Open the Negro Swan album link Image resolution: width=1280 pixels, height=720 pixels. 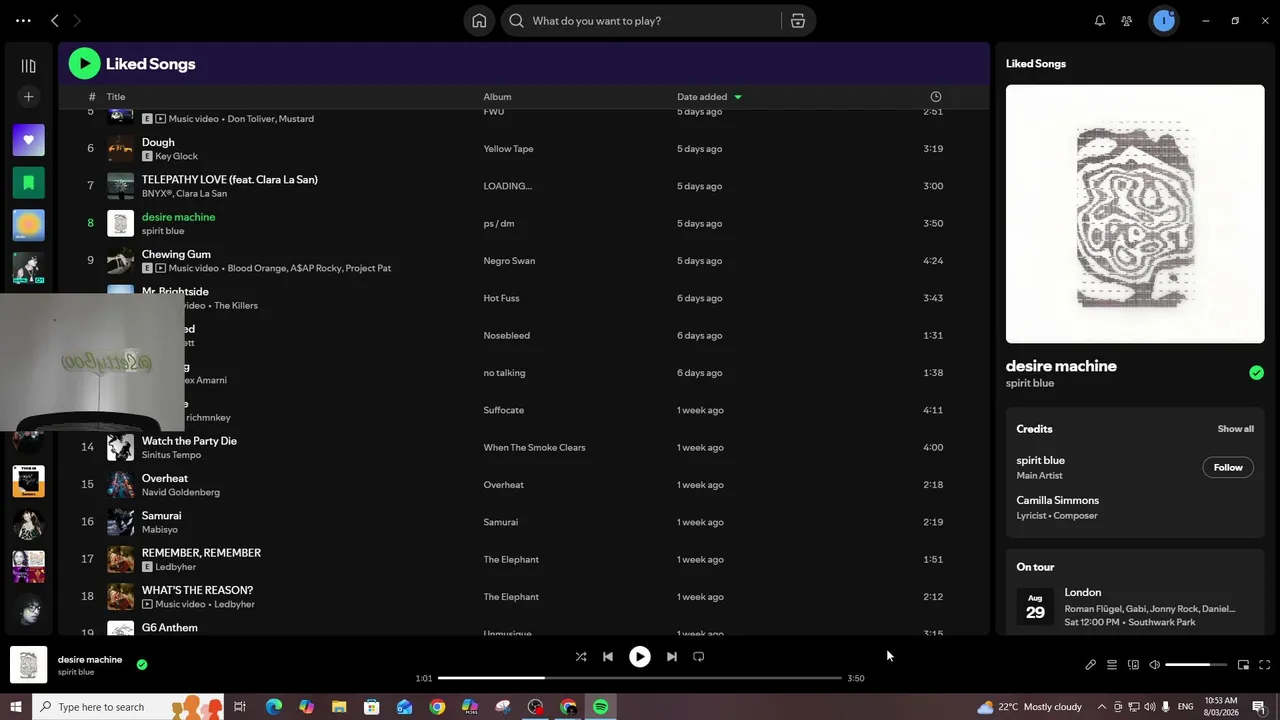click(508, 261)
